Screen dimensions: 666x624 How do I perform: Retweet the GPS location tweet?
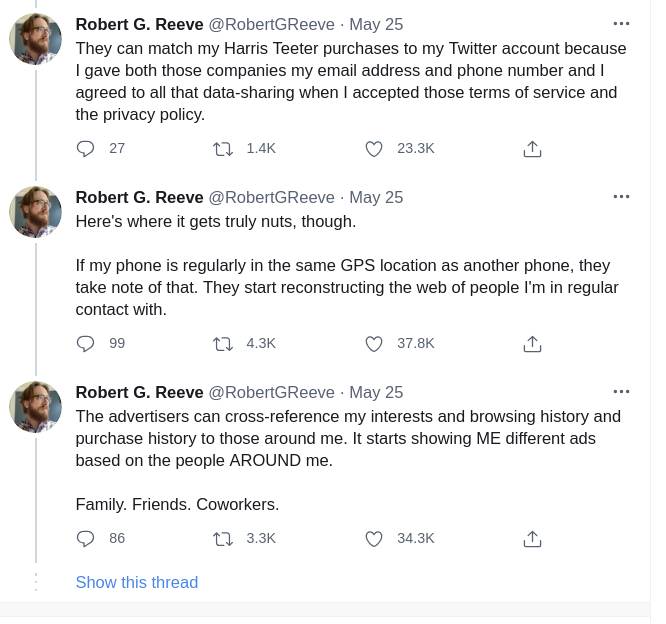click(x=223, y=344)
